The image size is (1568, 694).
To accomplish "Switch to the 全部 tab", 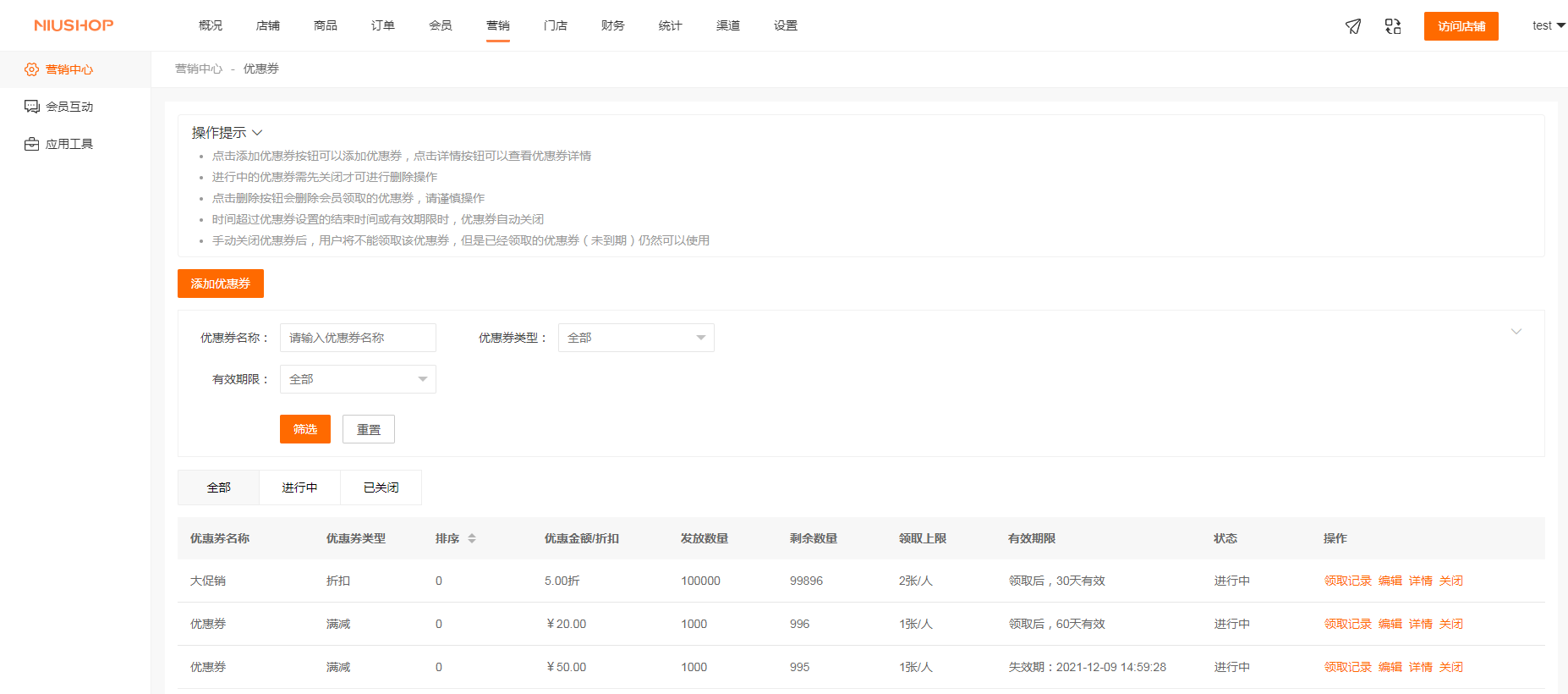I will click(218, 487).
